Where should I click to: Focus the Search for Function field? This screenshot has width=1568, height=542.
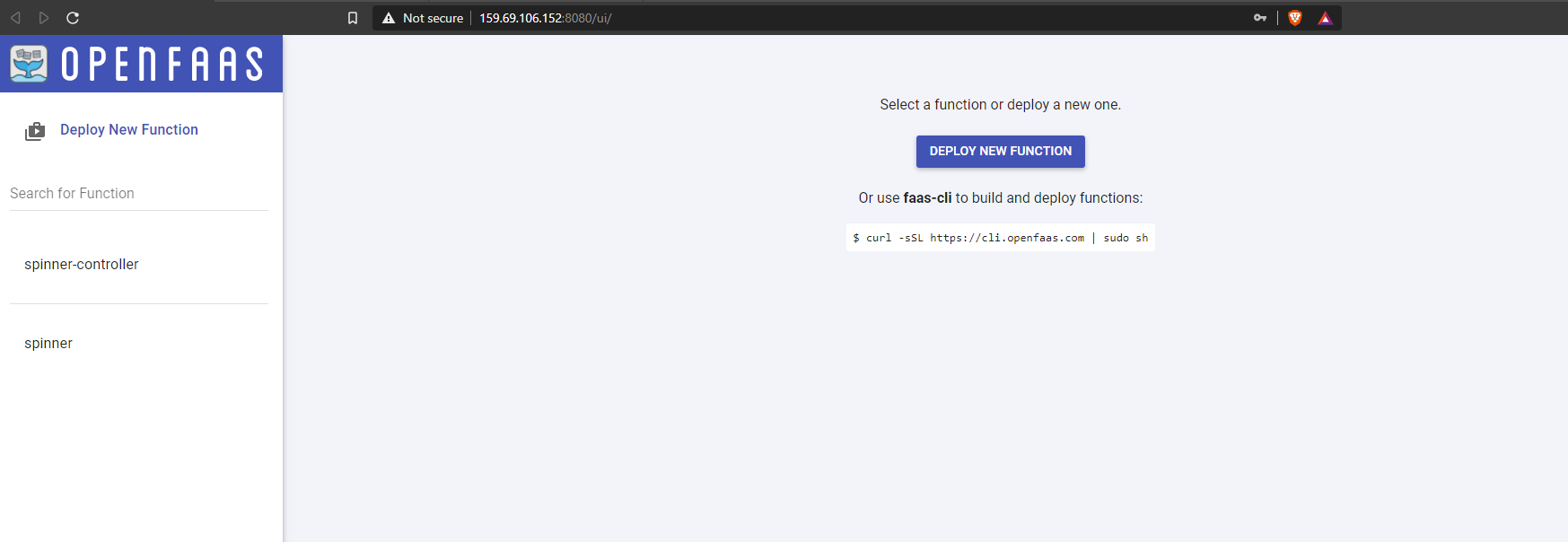(x=139, y=194)
